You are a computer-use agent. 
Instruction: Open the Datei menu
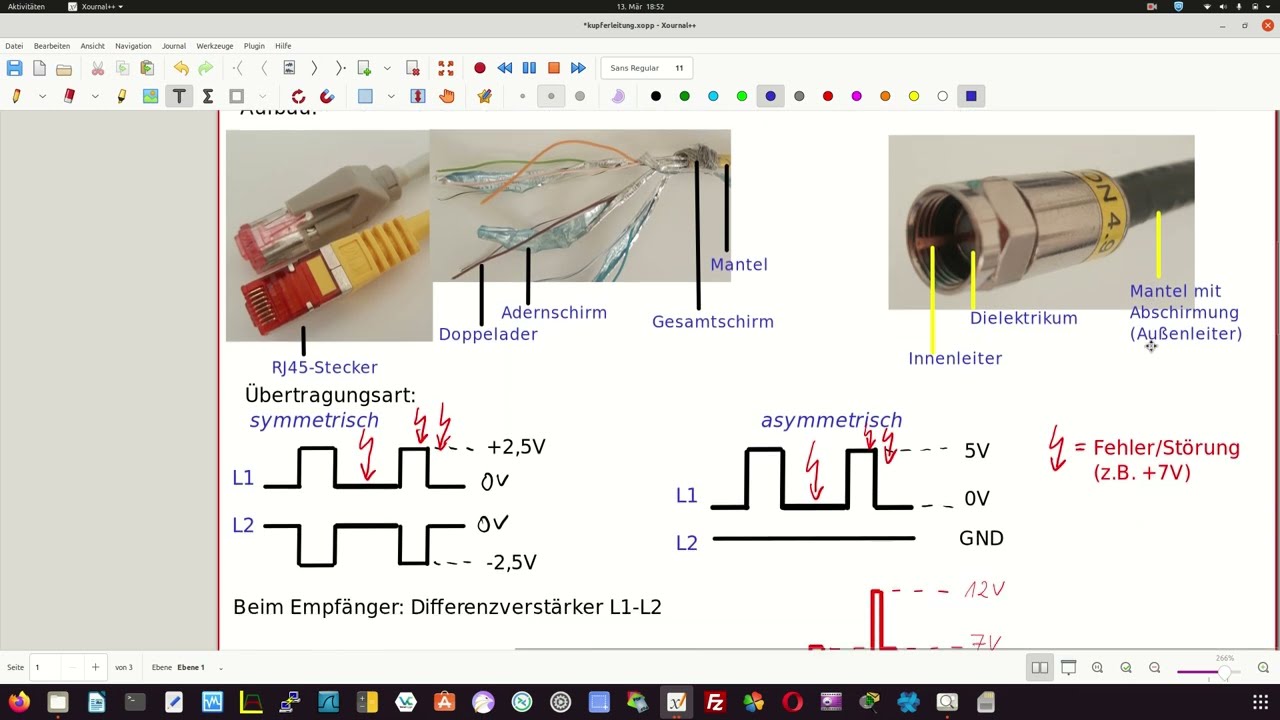[14, 46]
